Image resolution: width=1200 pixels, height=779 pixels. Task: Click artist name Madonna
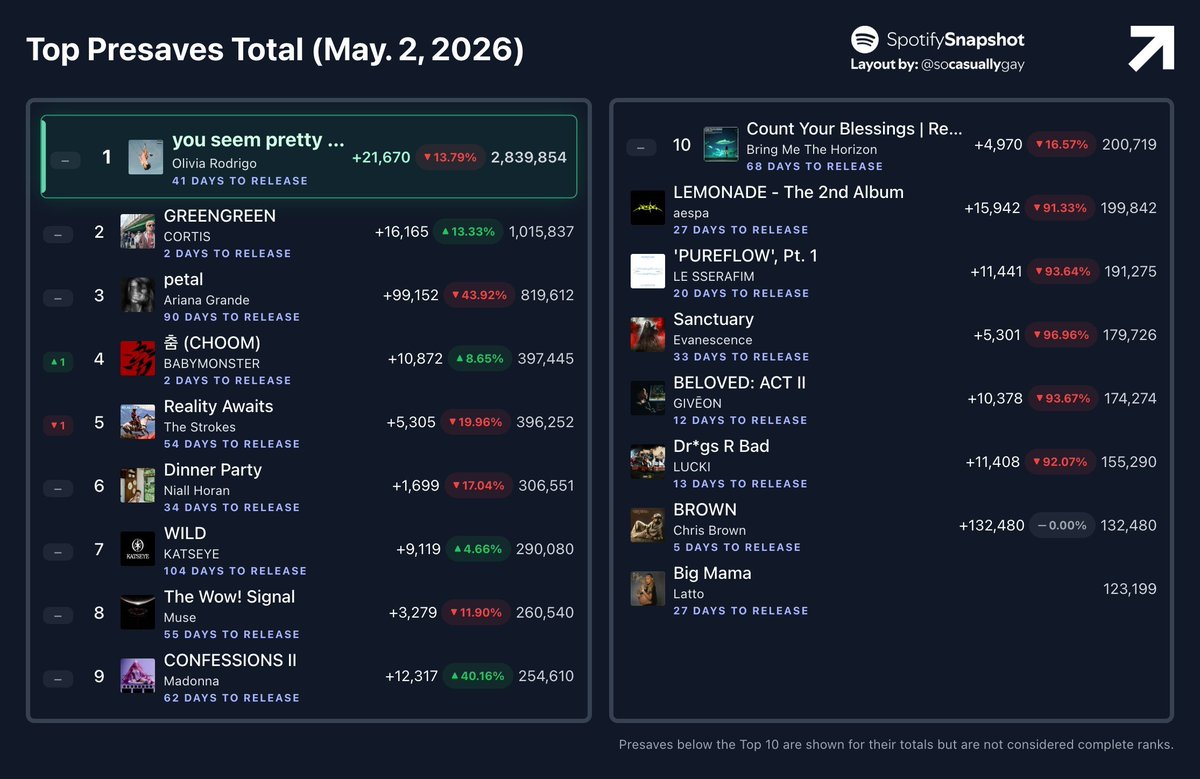coord(192,681)
